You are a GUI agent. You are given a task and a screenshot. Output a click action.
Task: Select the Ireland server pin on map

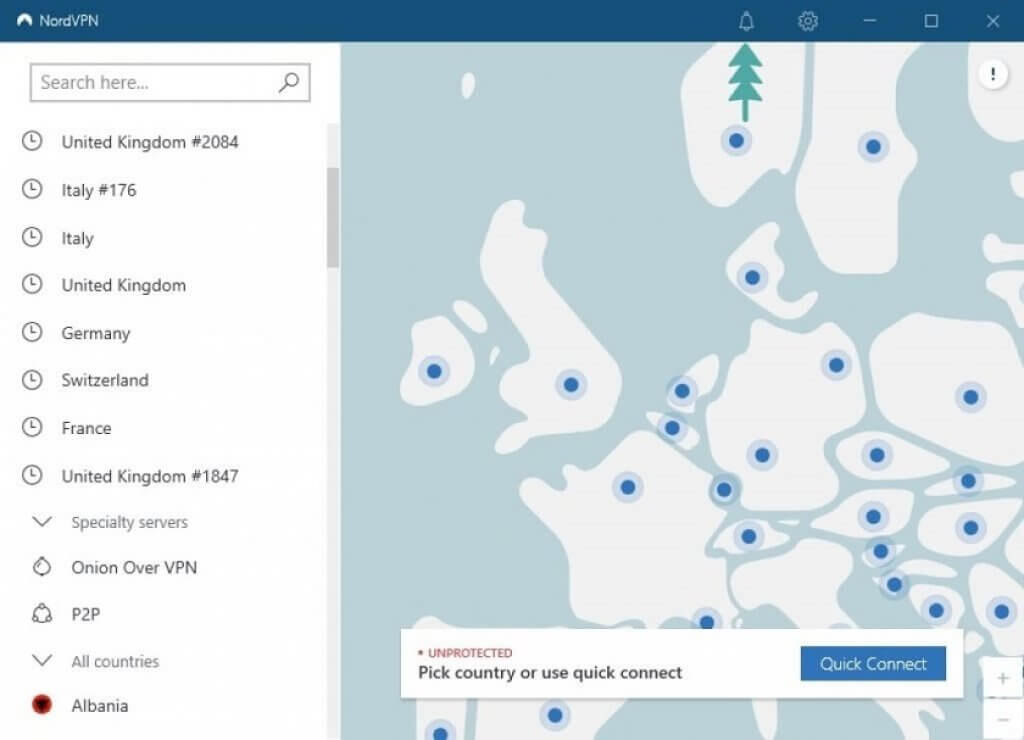tap(434, 371)
